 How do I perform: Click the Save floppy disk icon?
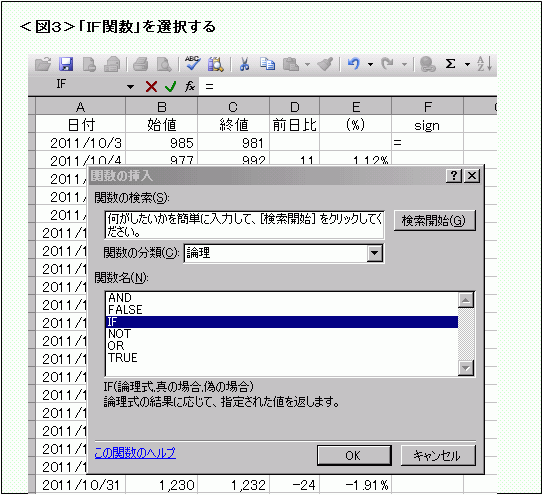point(66,64)
